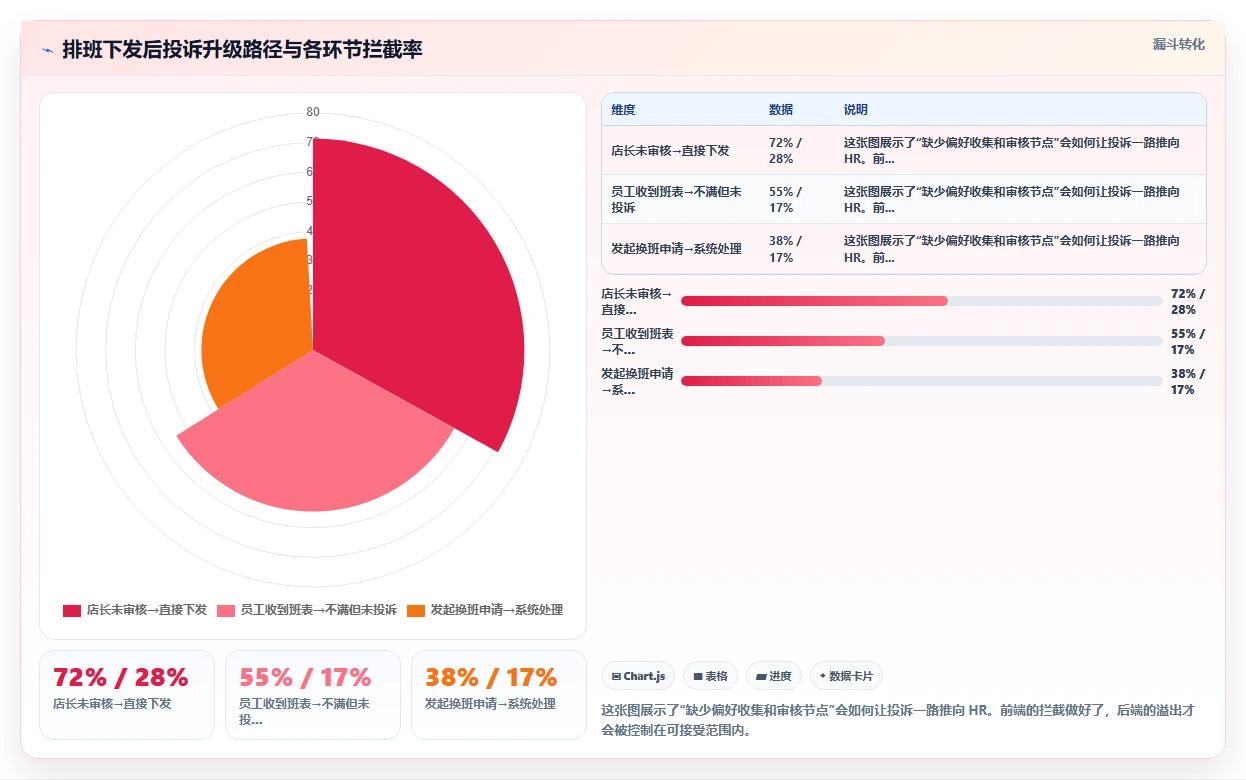Viewport: 1246px width, 780px height.
Task: Click the 说明 column header
Action: (x=856, y=110)
